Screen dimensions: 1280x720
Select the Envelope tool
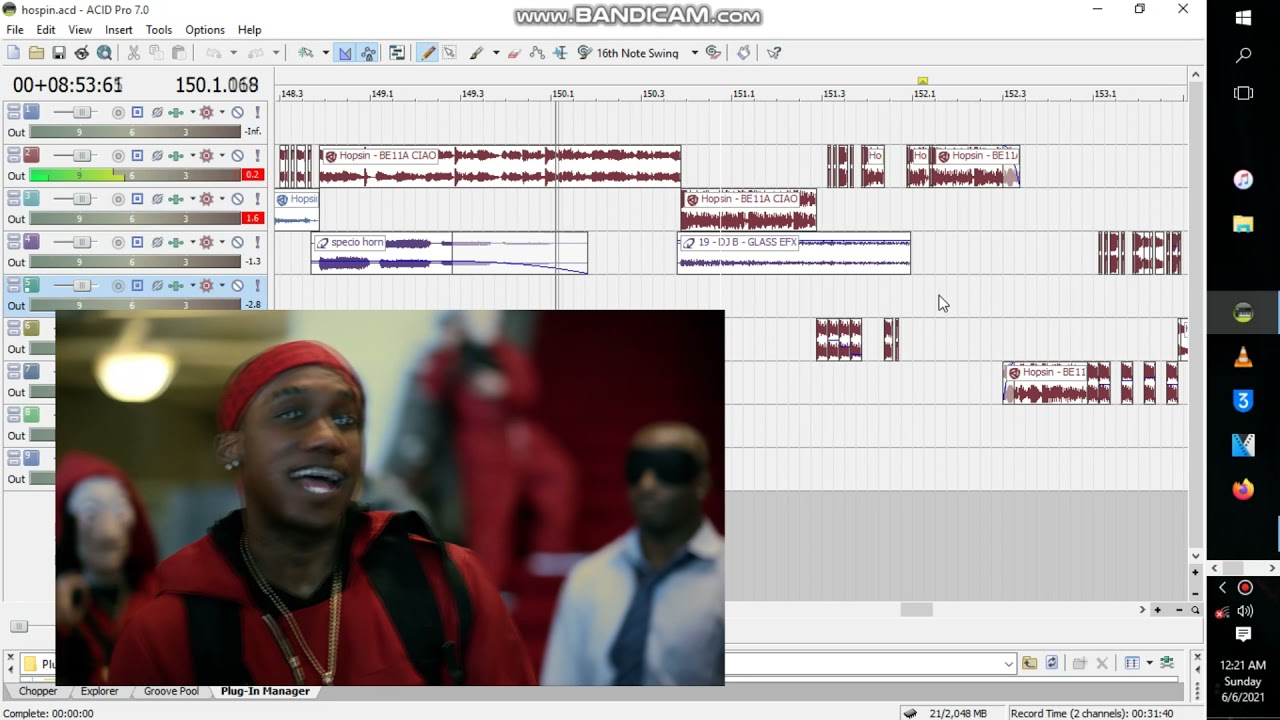coord(537,53)
